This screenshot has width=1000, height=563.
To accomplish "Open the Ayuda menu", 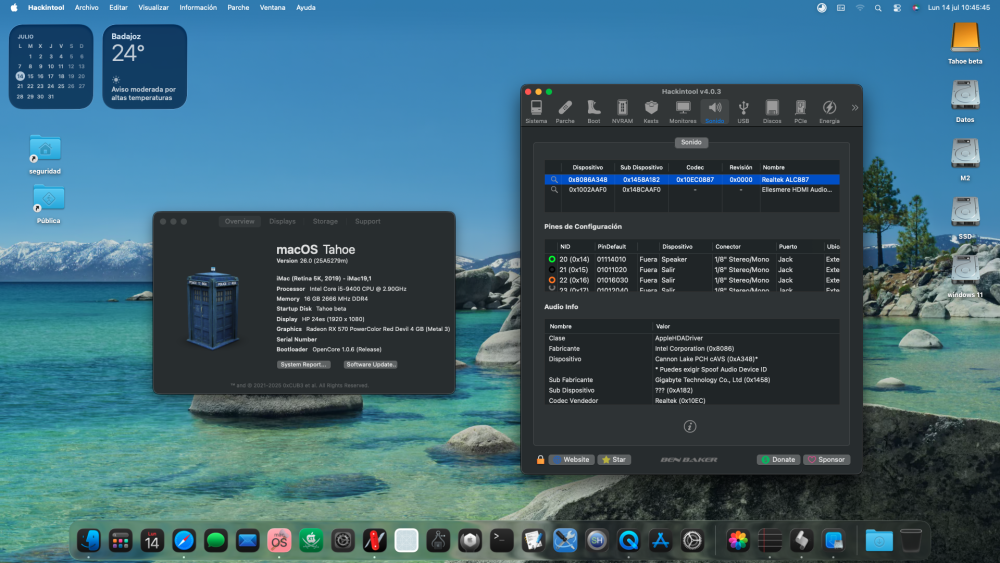I will (x=305, y=8).
